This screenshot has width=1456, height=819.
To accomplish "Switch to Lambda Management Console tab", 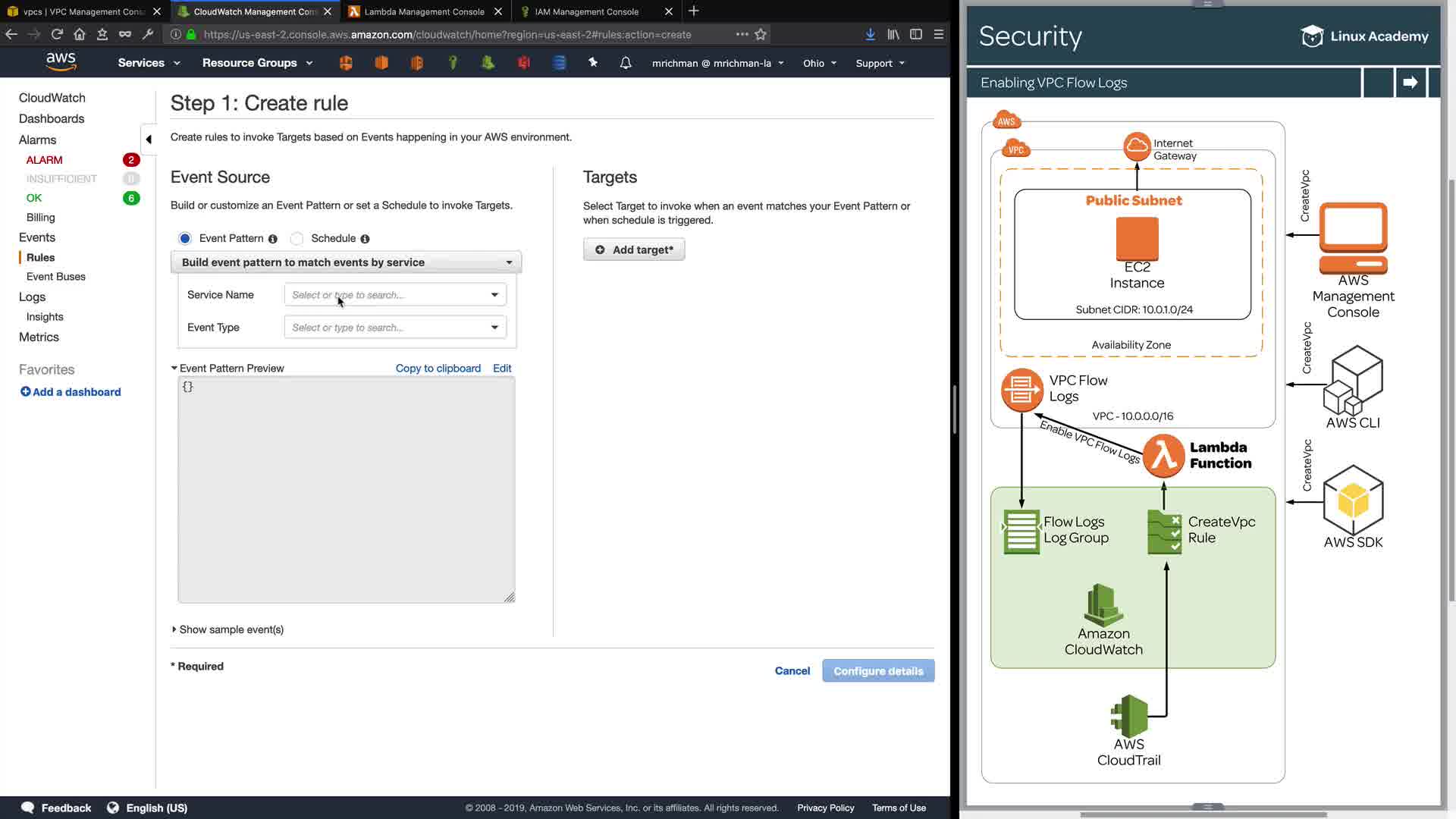I will click(424, 11).
